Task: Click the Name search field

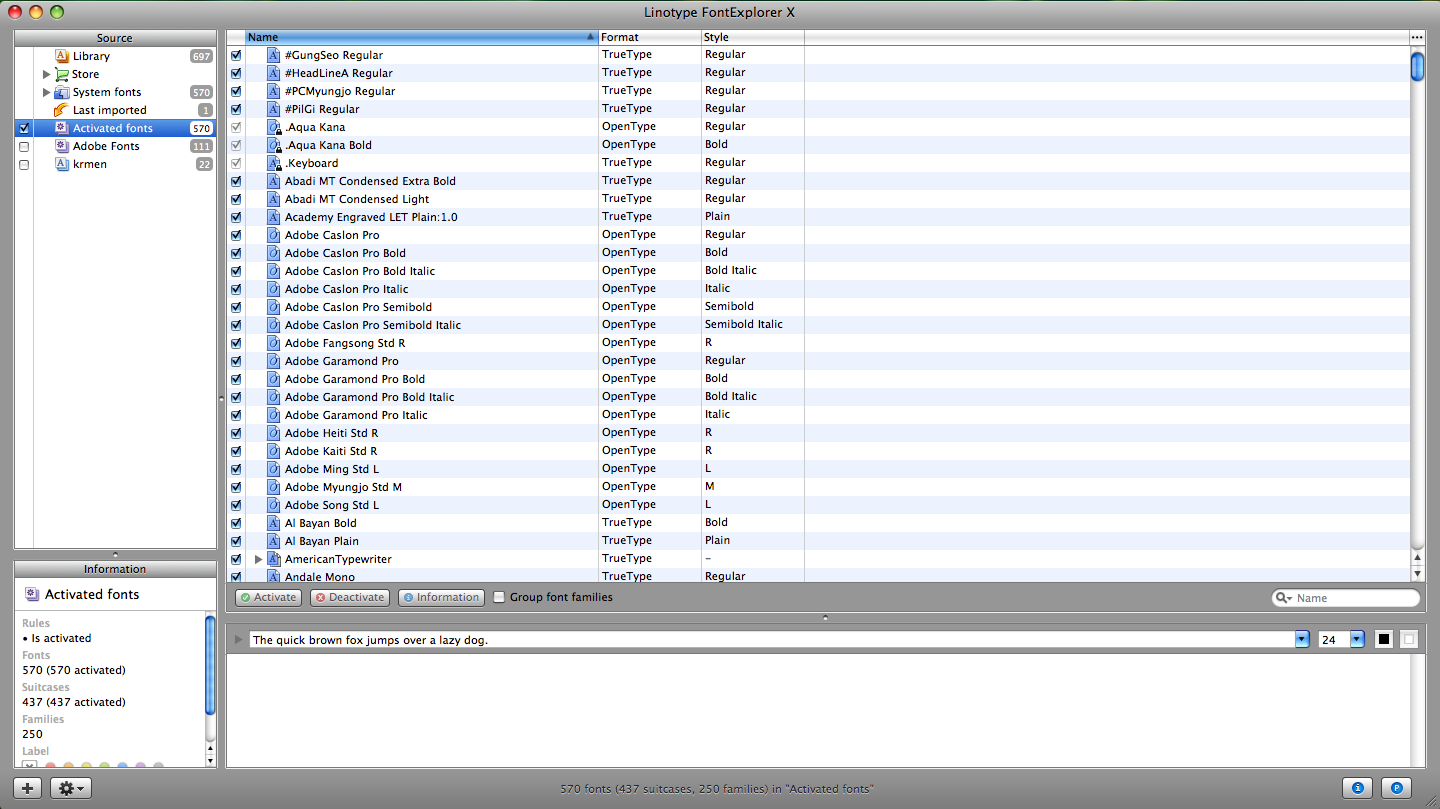Action: point(1346,598)
